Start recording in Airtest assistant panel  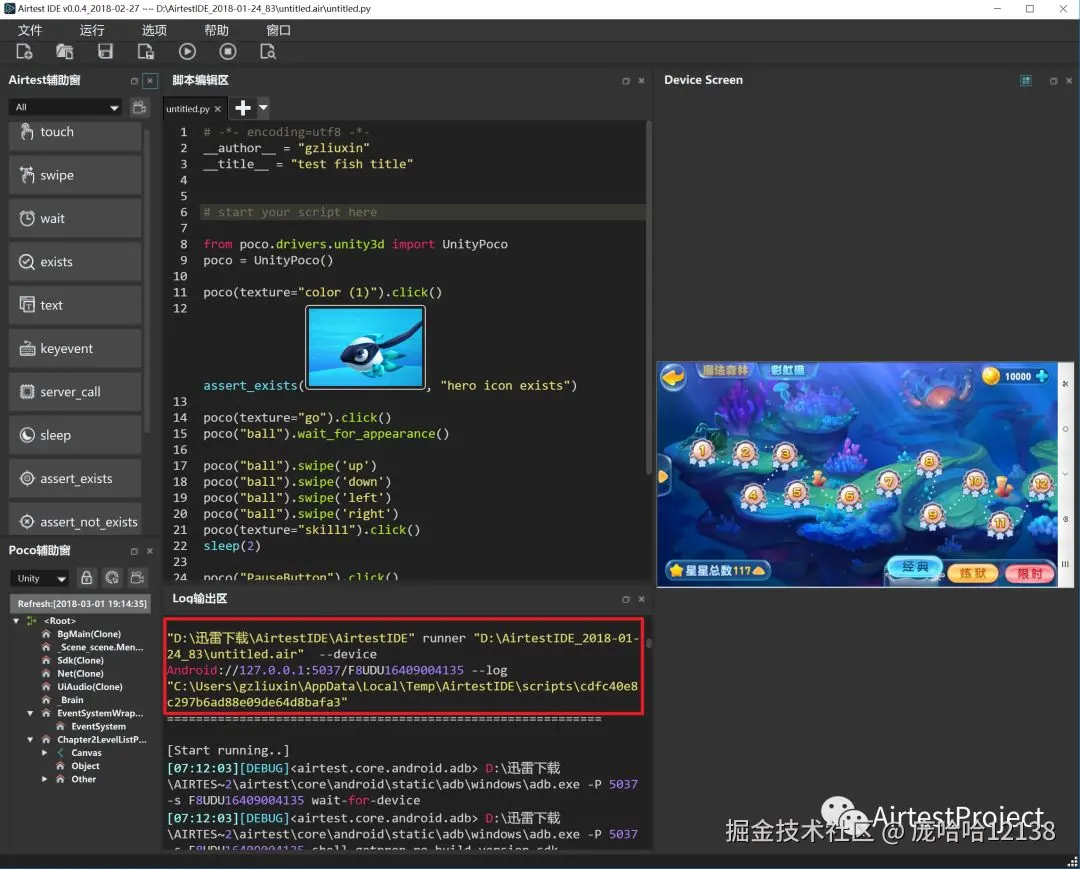[x=139, y=107]
